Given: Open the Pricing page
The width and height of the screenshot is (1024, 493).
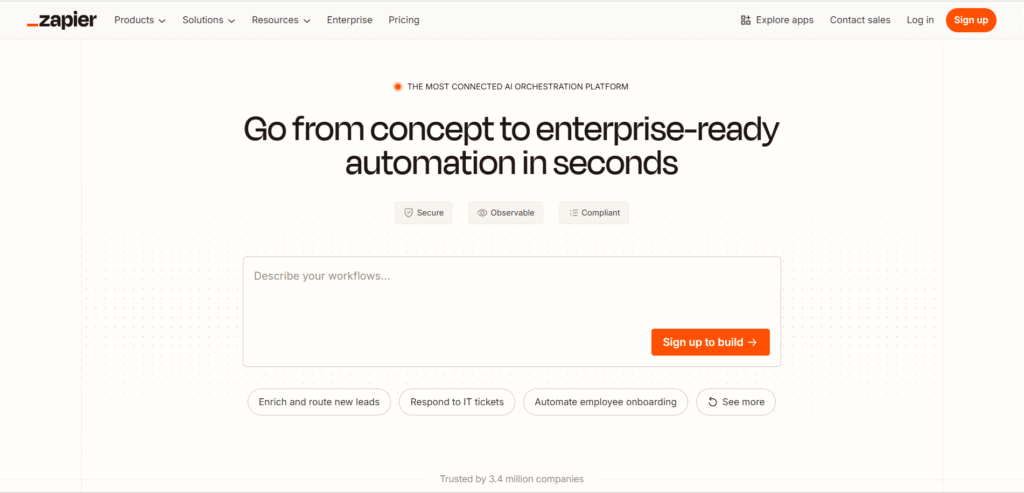Looking at the screenshot, I should [404, 20].
